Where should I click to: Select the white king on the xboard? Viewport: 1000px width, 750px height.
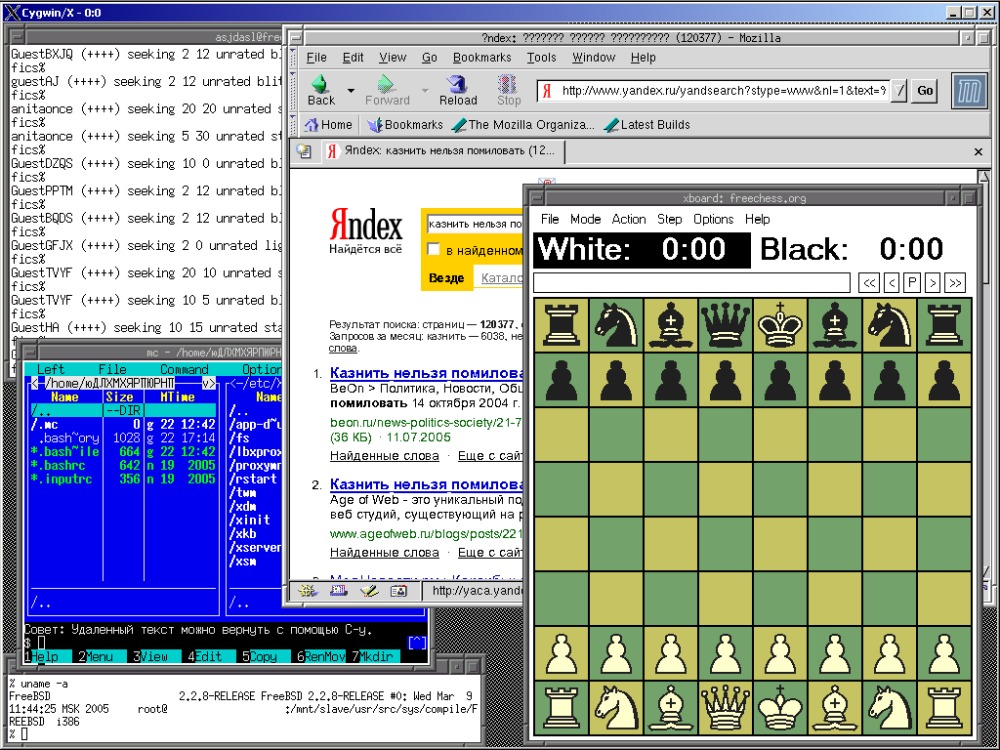[779, 708]
